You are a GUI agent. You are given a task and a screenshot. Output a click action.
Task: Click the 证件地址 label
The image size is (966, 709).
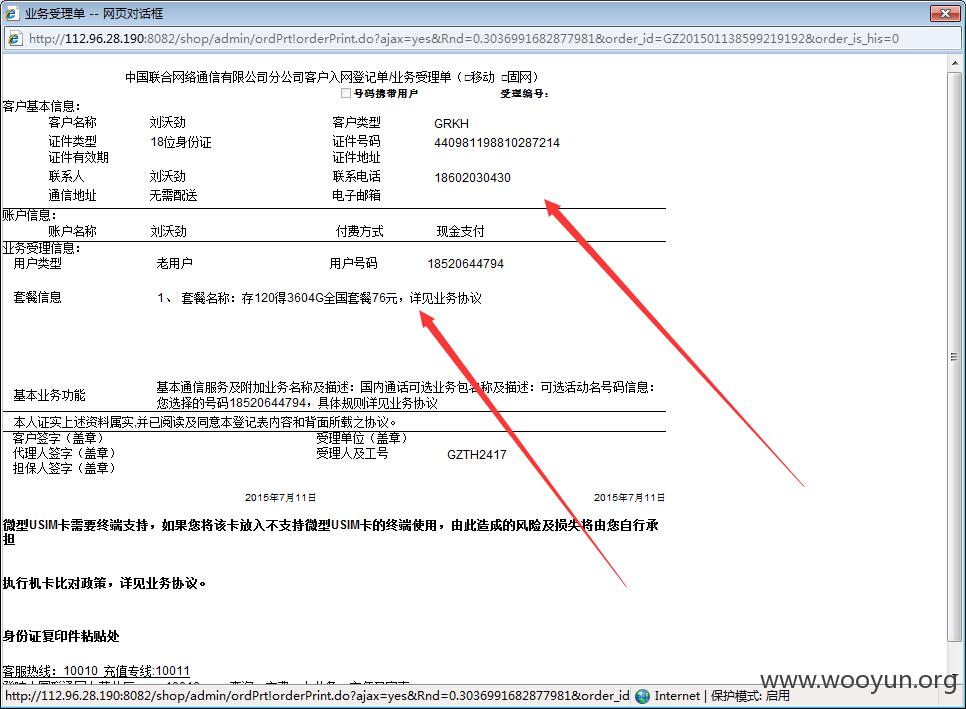pyautogui.click(x=357, y=157)
